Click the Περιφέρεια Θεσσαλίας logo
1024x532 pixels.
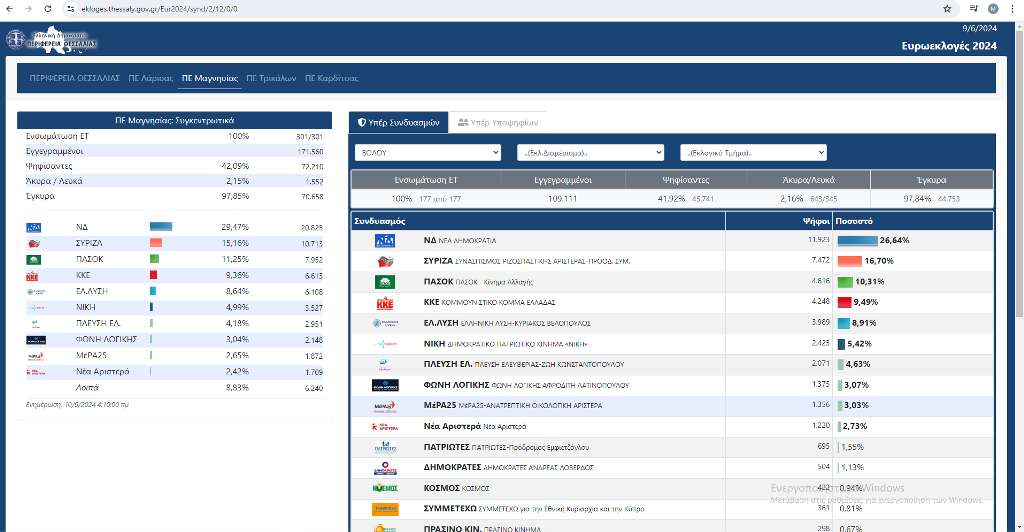(x=52, y=41)
